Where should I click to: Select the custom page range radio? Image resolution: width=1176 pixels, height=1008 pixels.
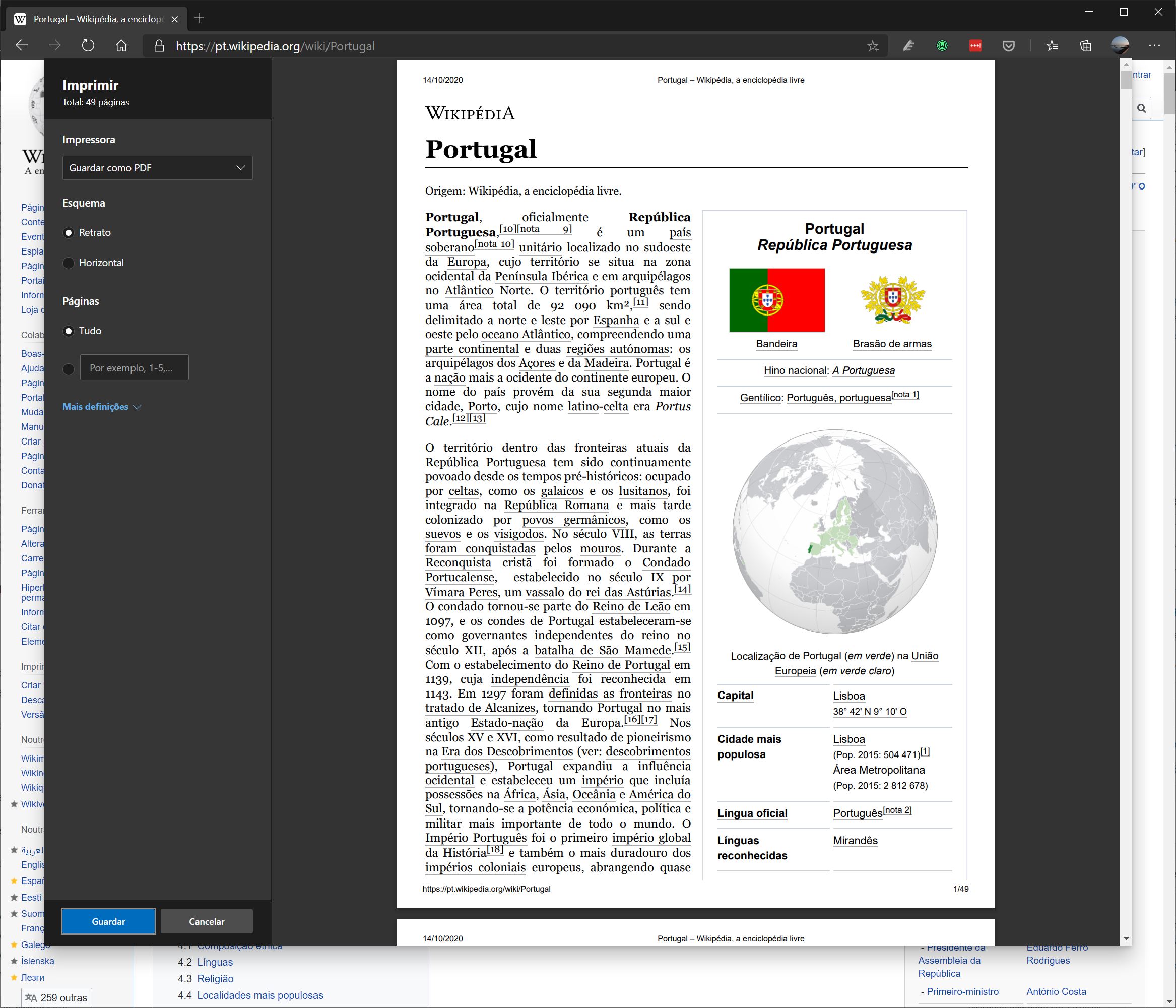pyautogui.click(x=69, y=369)
